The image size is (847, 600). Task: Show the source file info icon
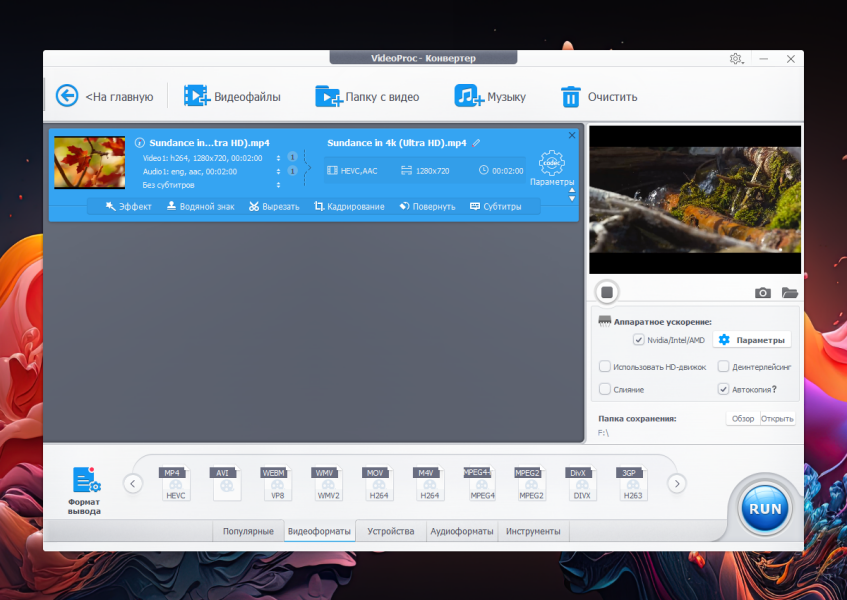click(139, 143)
